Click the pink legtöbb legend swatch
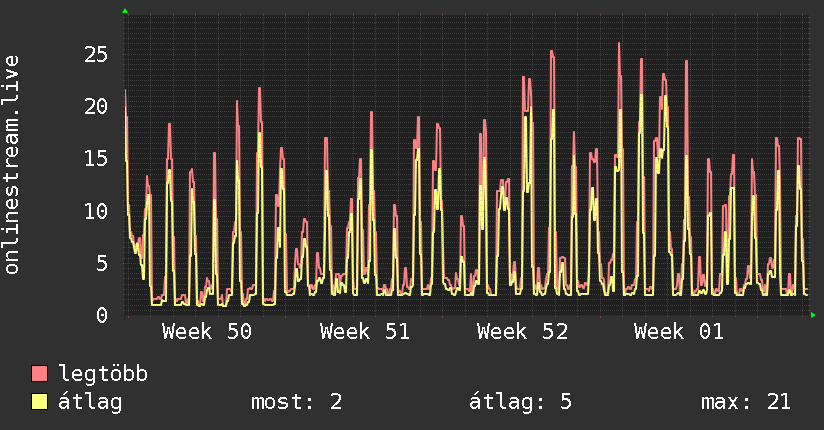The image size is (824, 430). point(39,373)
